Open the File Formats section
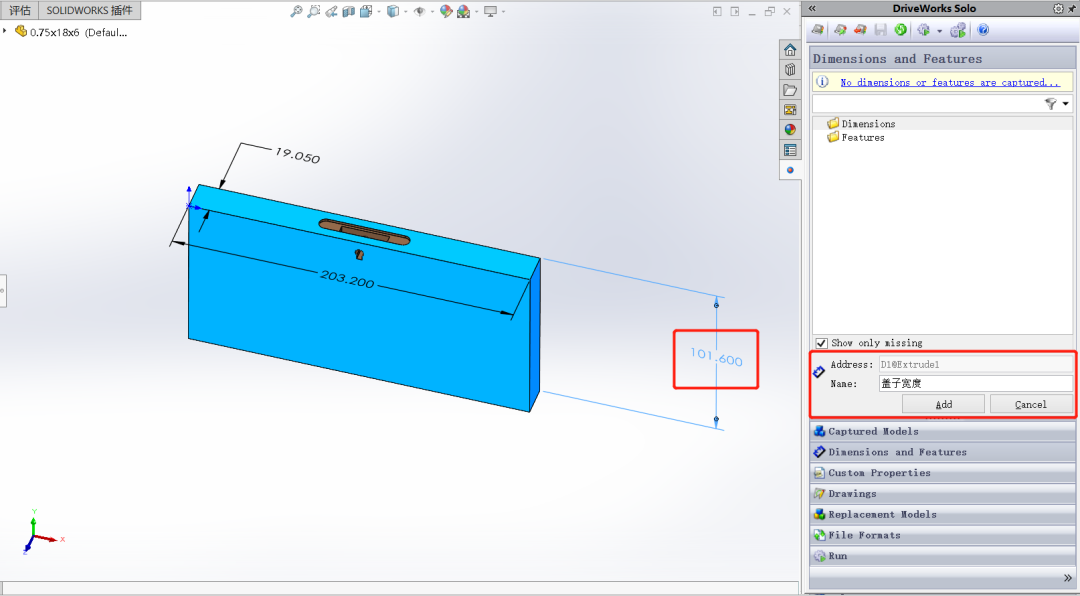The height and width of the screenshot is (596, 1080). click(x=942, y=535)
